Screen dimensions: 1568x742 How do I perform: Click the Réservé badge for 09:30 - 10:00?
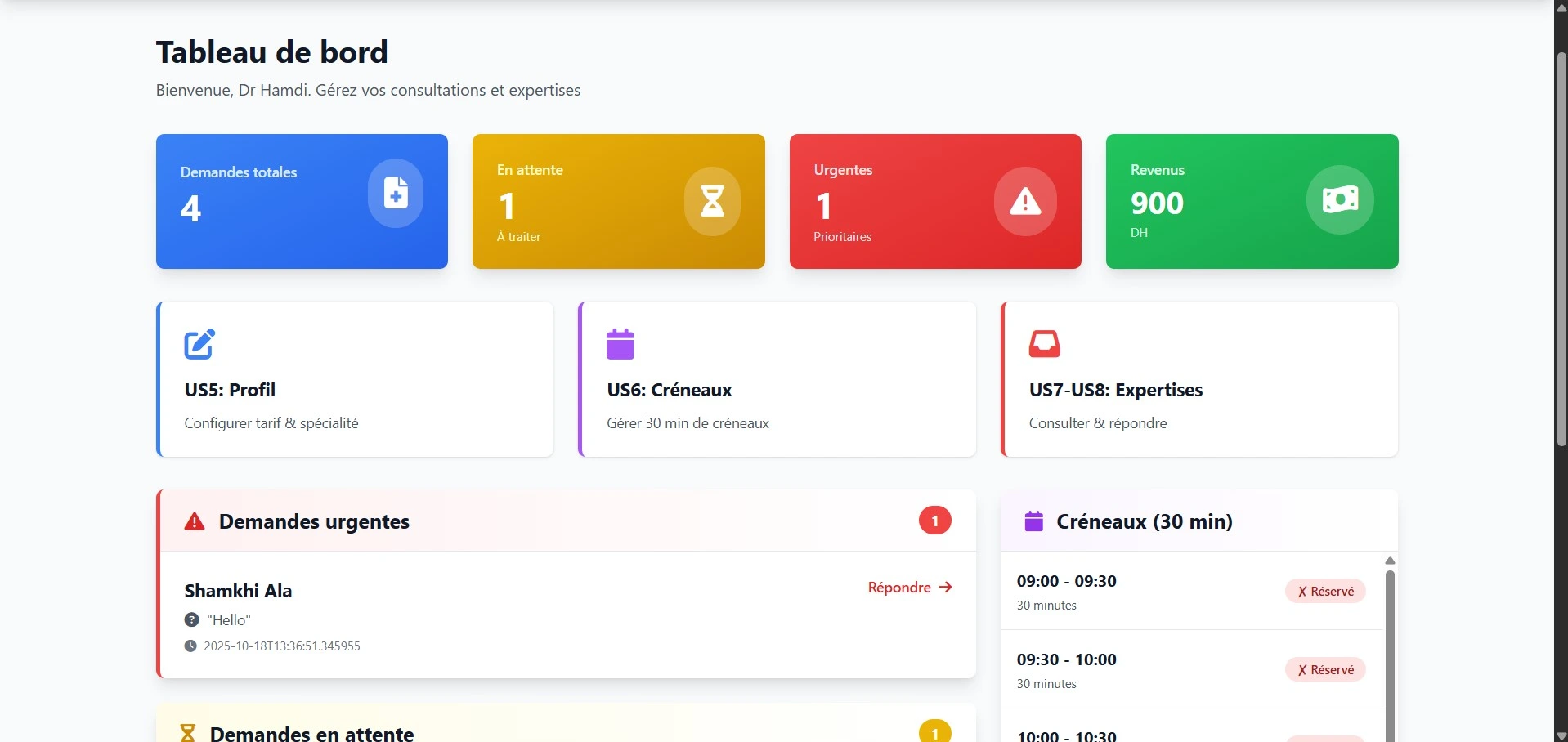[x=1325, y=669]
